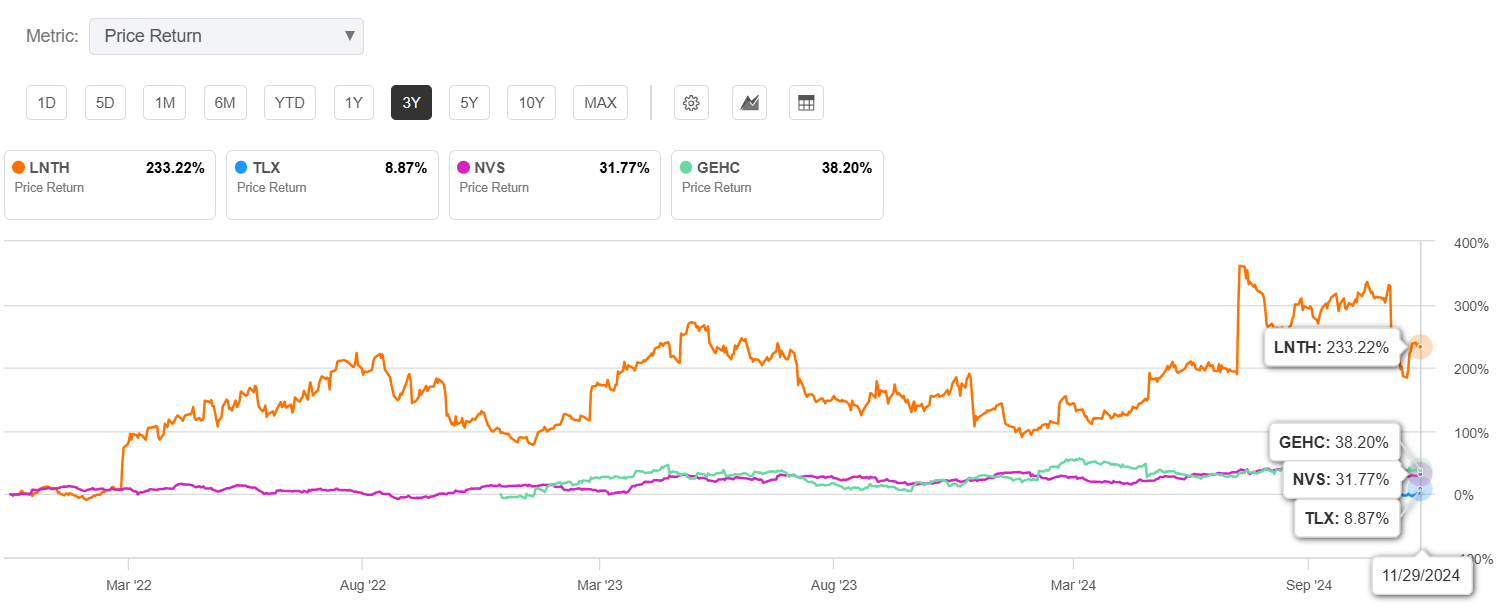1510x616 pixels.
Task: Click the orange LNTH endpoint marker
Action: [1421, 346]
